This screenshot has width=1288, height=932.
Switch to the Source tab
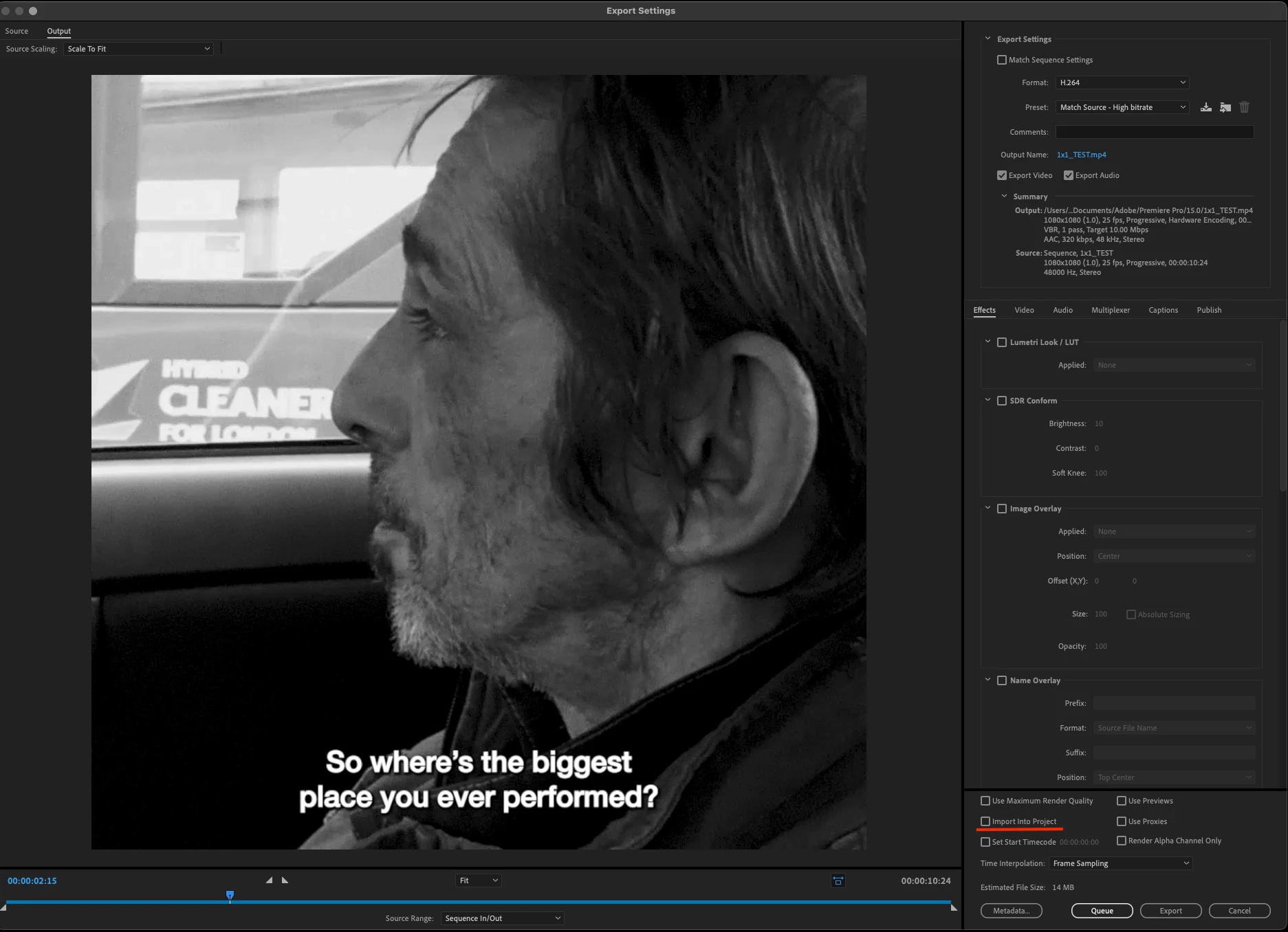coord(17,31)
